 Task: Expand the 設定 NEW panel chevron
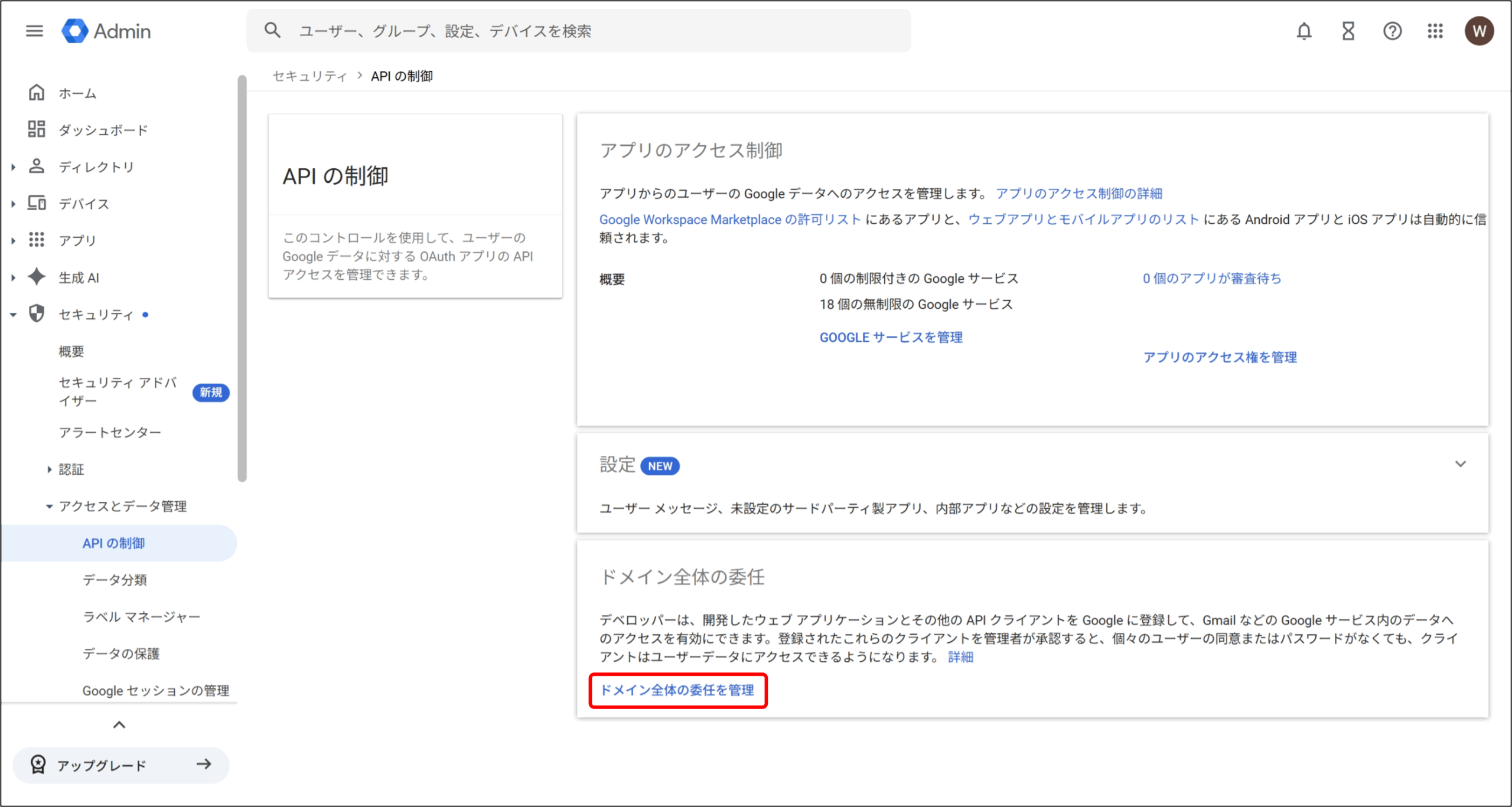click(x=1460, y=464)
